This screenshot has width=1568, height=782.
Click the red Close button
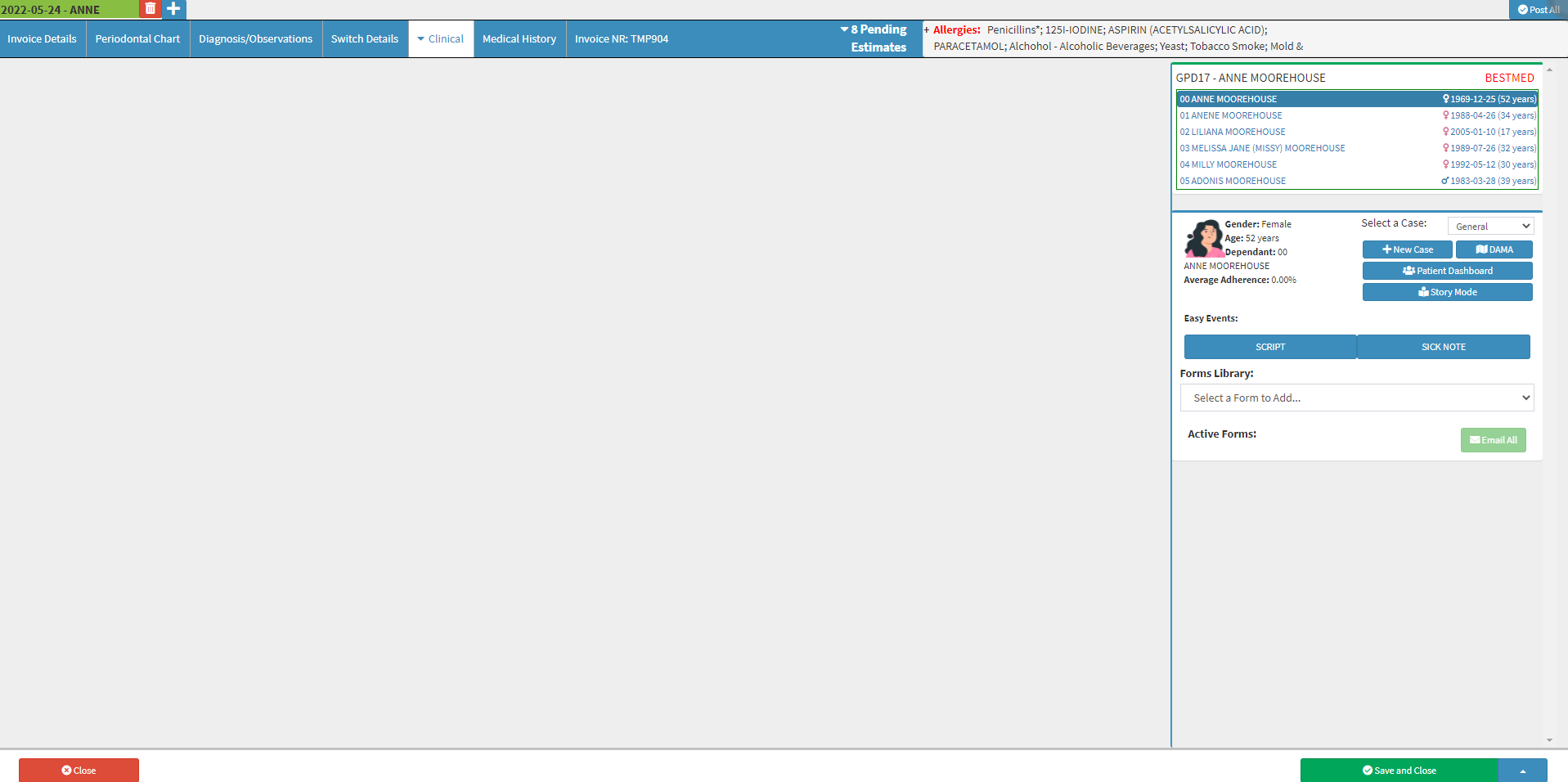[79, 771]
